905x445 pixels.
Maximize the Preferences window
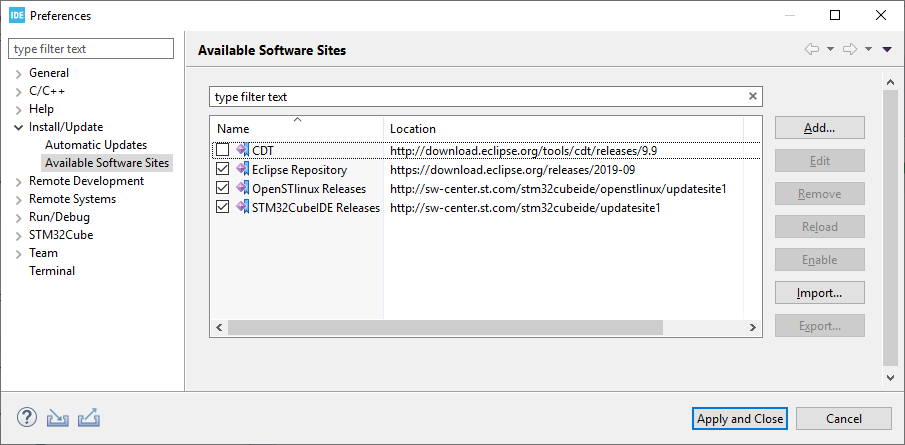[835, 16]
